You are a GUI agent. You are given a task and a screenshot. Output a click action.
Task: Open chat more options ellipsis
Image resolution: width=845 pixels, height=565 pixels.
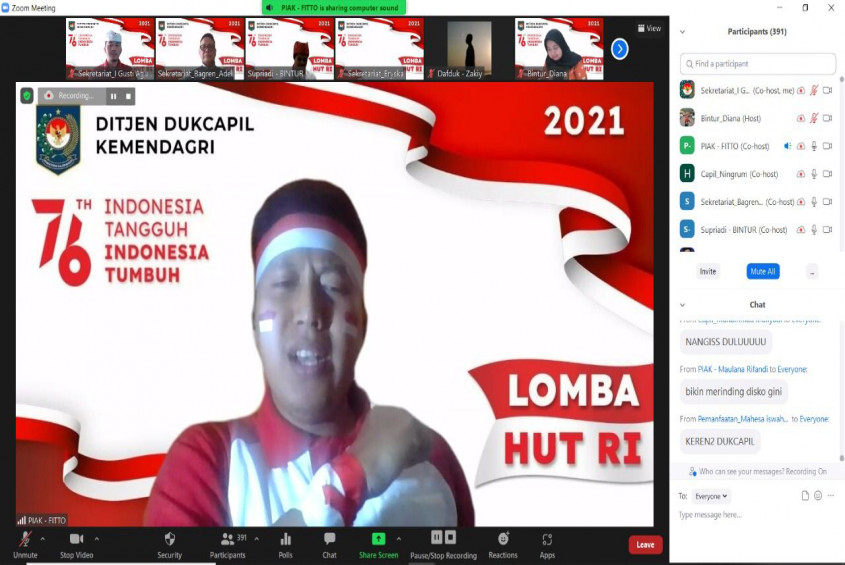[831, 495]
